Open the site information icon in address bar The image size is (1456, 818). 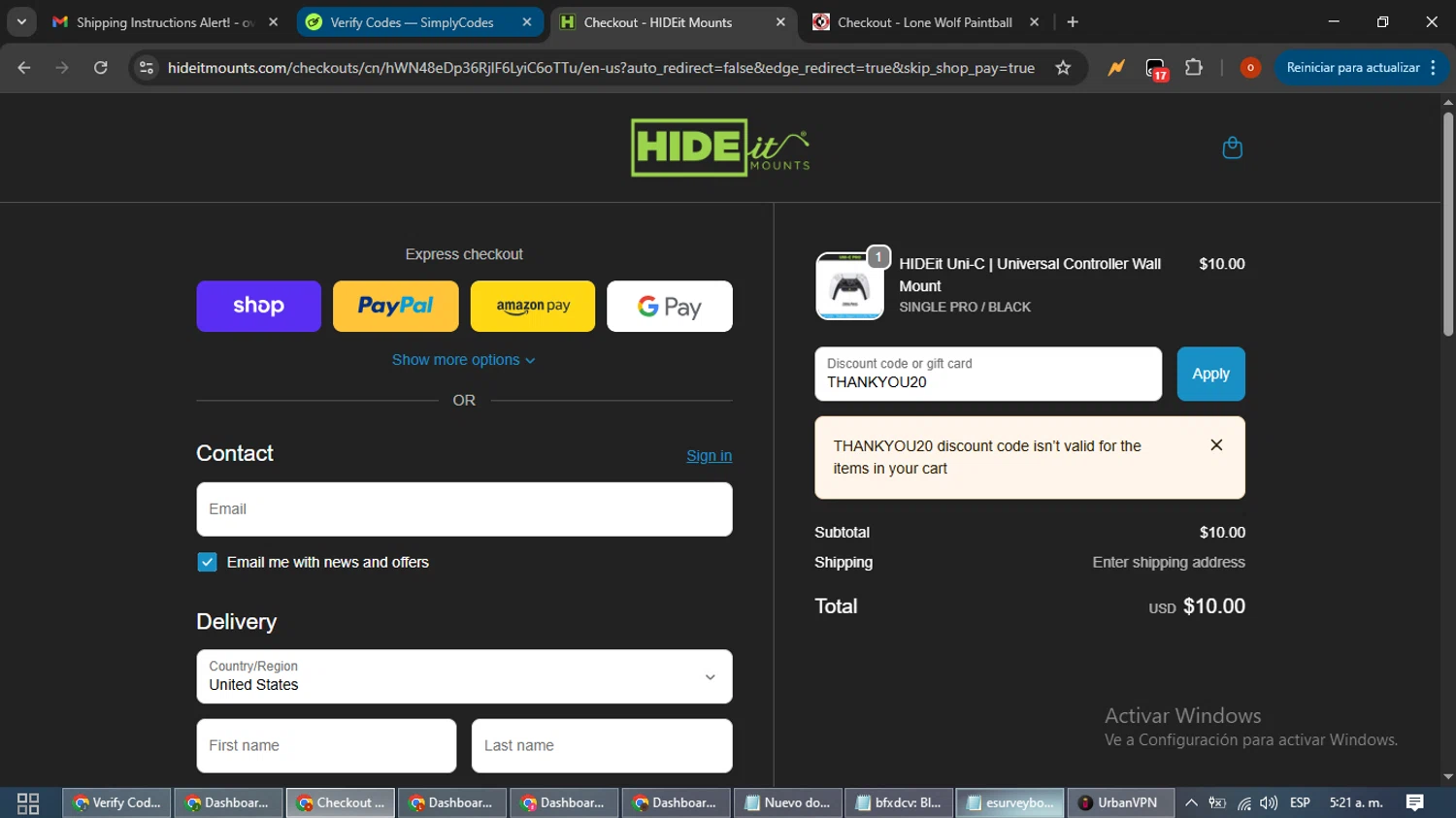pos(147,68)
